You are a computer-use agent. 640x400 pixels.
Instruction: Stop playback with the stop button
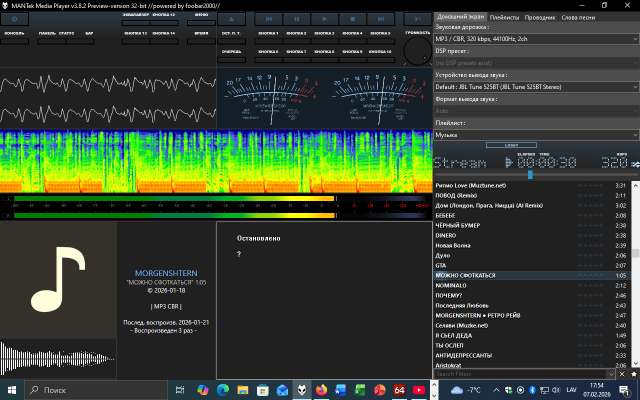pyautogui.click(x=353, y=19)
